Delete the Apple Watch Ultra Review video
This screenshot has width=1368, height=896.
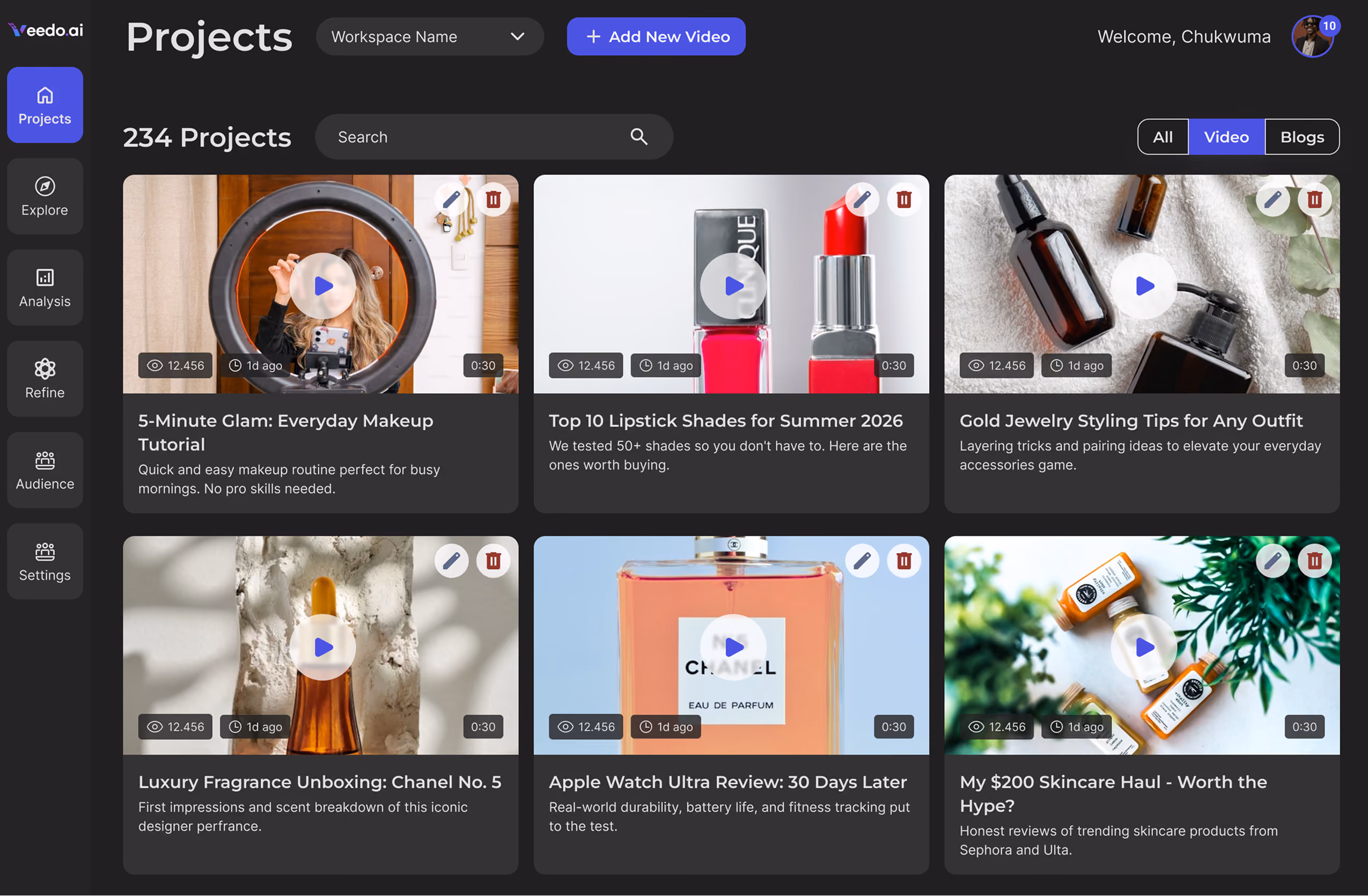point(904,561)
